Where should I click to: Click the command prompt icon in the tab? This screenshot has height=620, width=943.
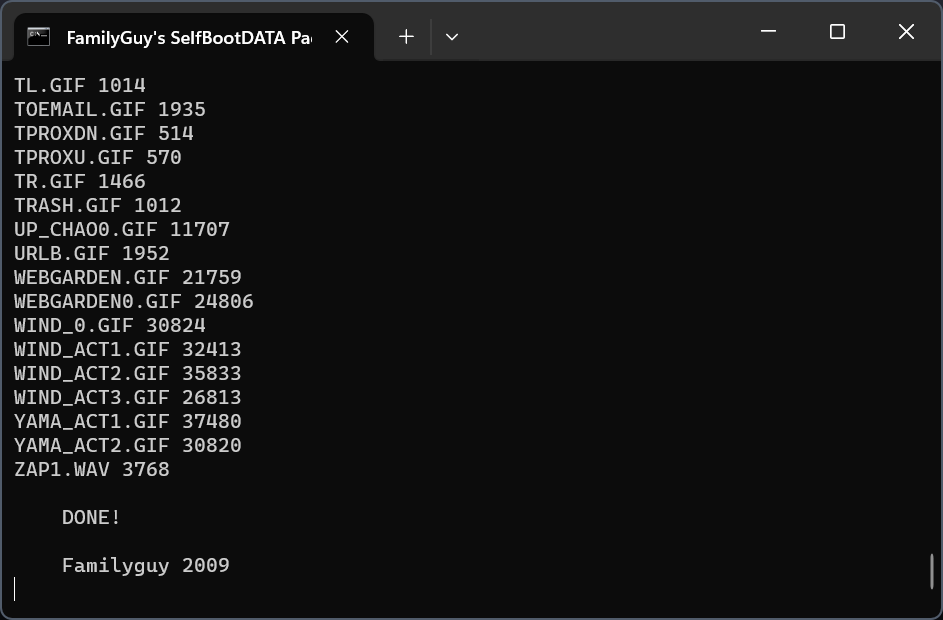pos(39,37)
